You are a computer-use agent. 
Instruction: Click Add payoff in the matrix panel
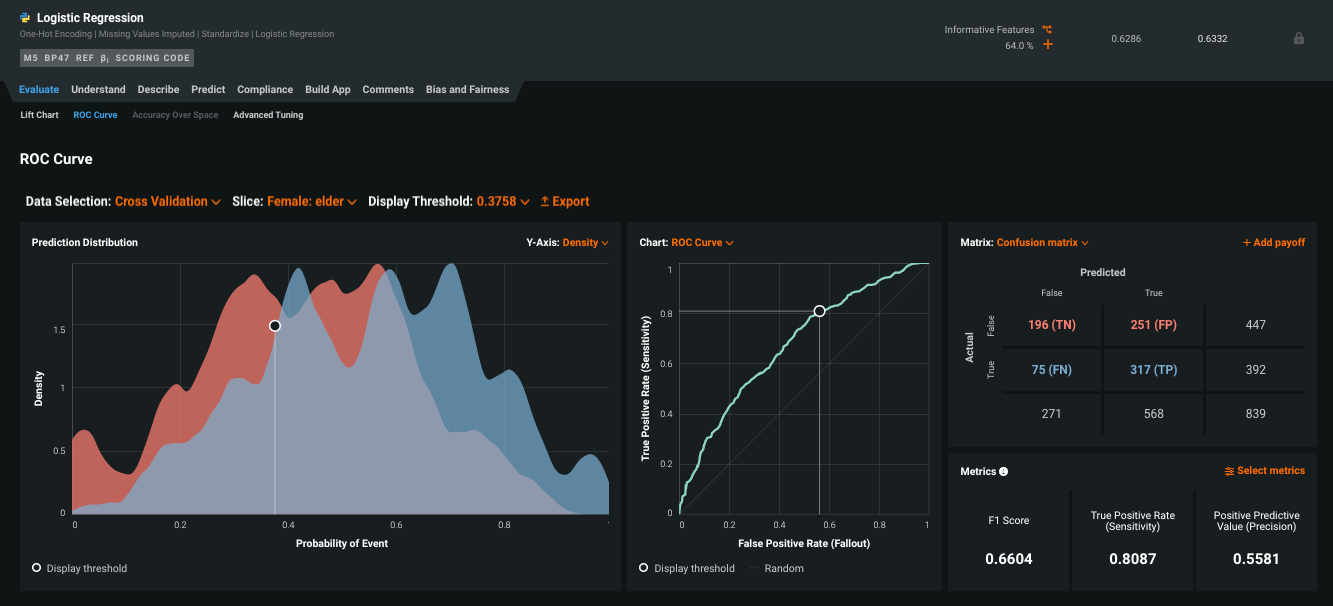point(1273,243)
